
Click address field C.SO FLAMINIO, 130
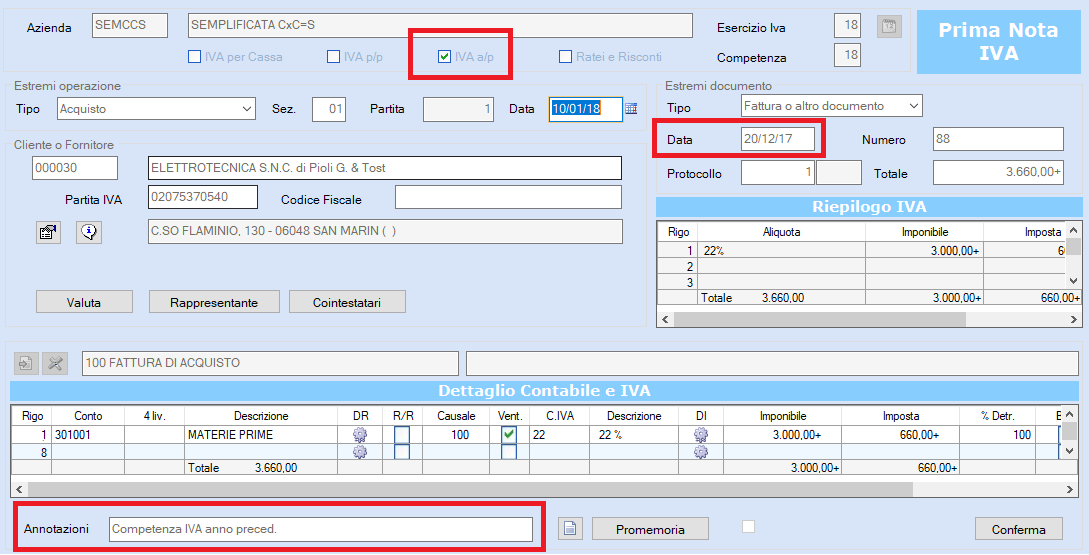coord(385,232)
